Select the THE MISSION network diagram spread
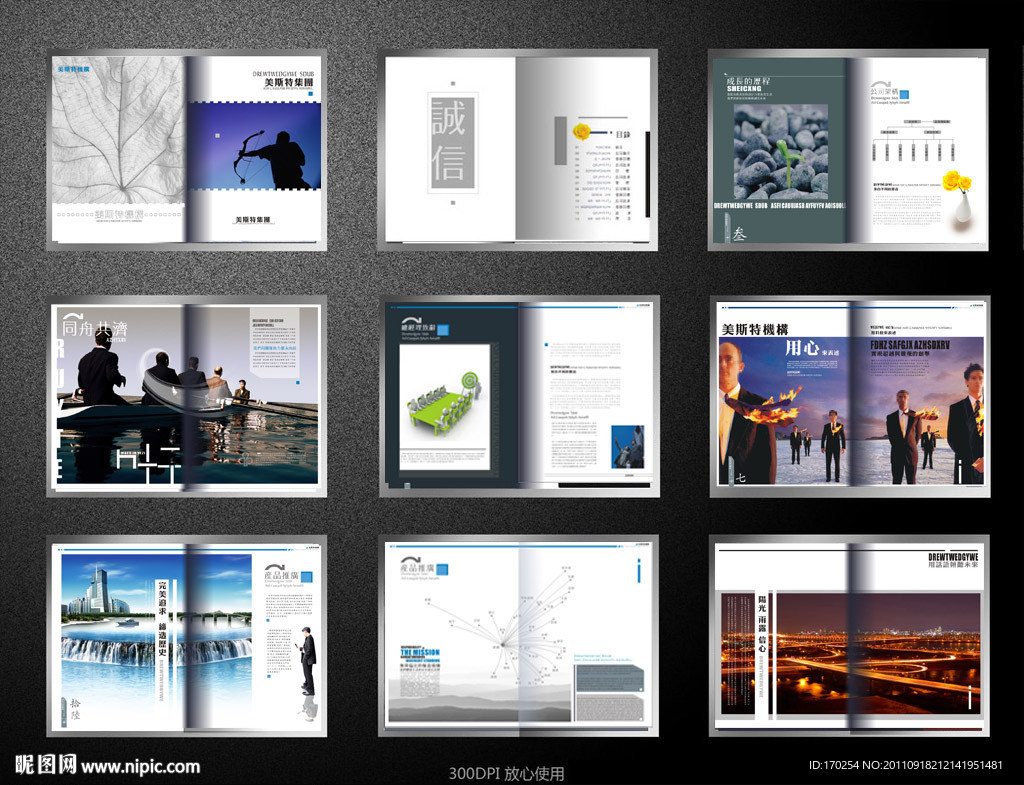Screen dimensions: 1024x785 518,636
